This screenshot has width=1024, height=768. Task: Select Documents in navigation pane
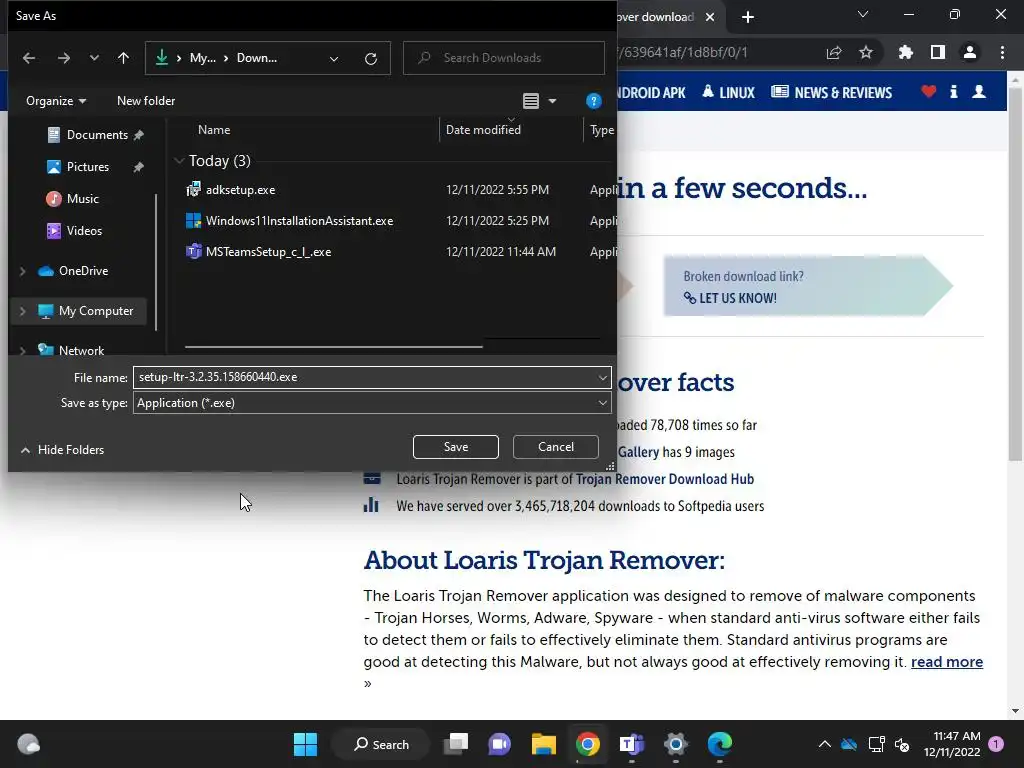pos(97,135)
